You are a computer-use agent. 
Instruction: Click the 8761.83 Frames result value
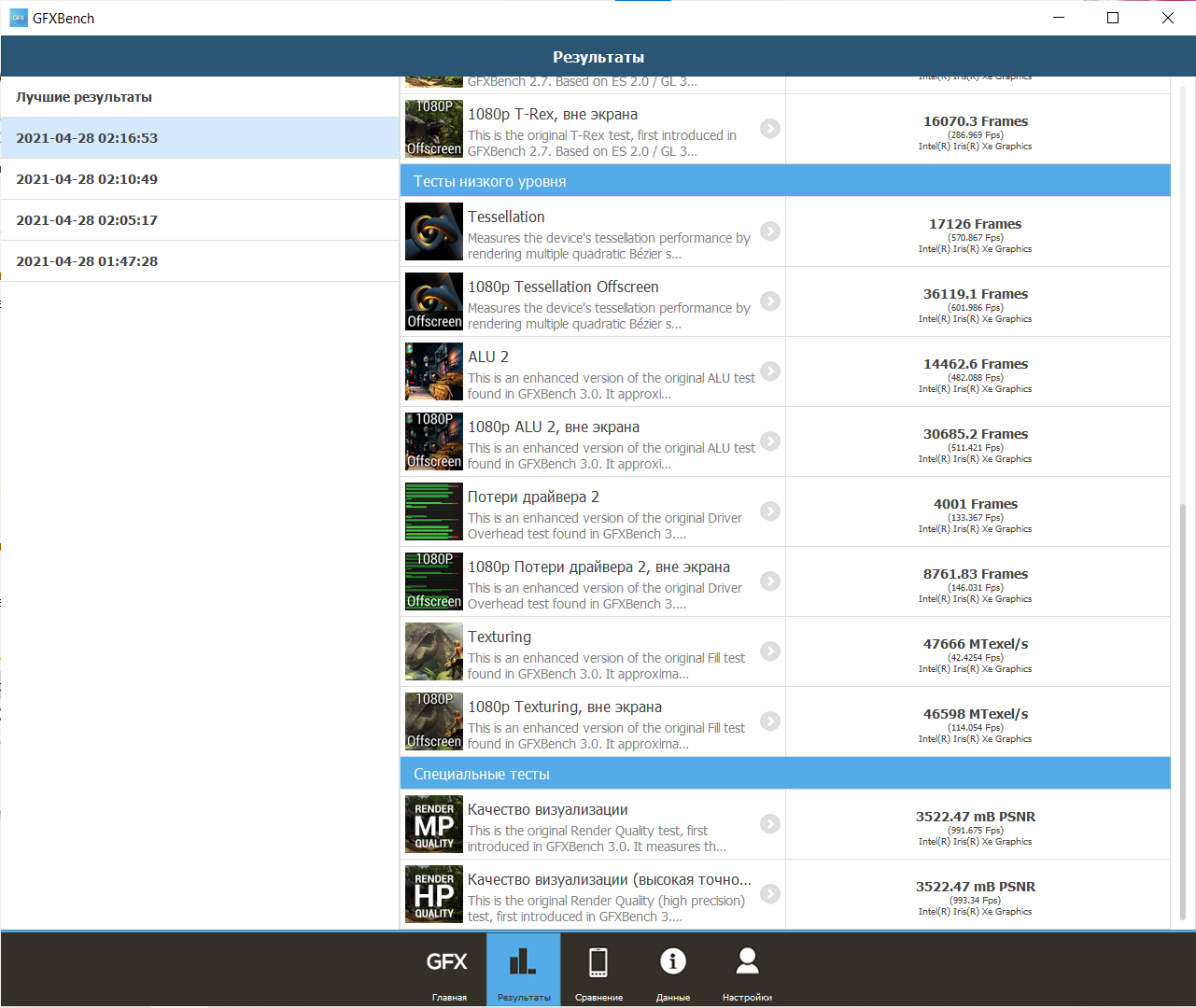tap(976, 574)
